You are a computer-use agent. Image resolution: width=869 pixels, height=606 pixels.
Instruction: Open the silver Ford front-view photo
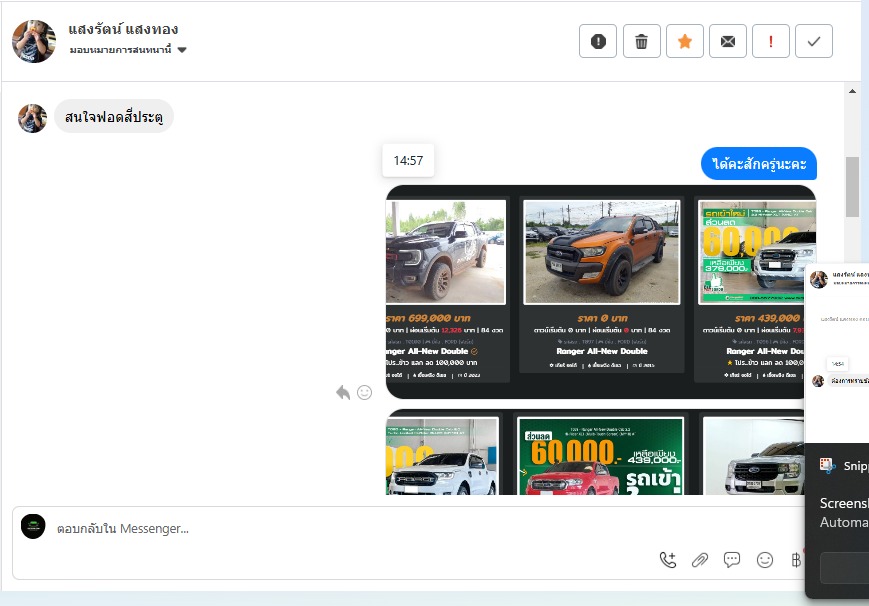pos(754,456)
